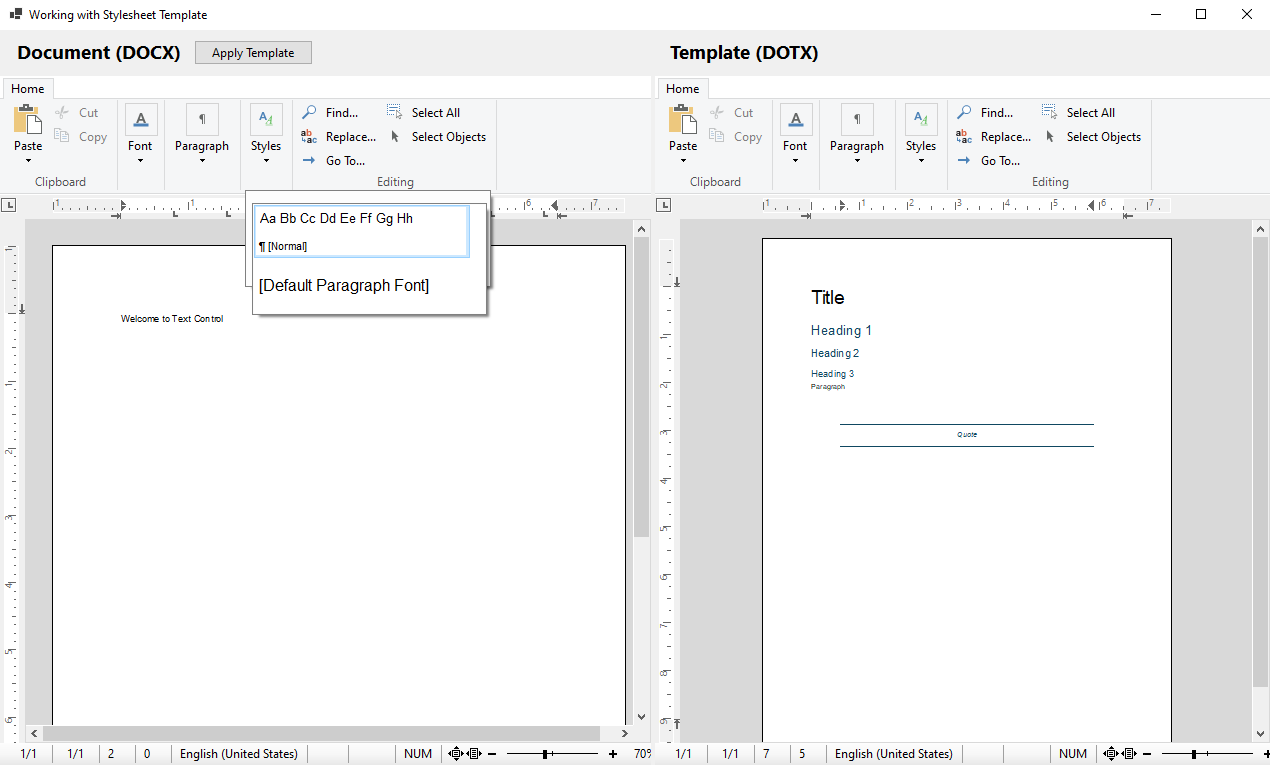Viewport: 1270px width, 765px height.
Task: Click Cut in Template ribbon
Action: (x=732, y=113)
